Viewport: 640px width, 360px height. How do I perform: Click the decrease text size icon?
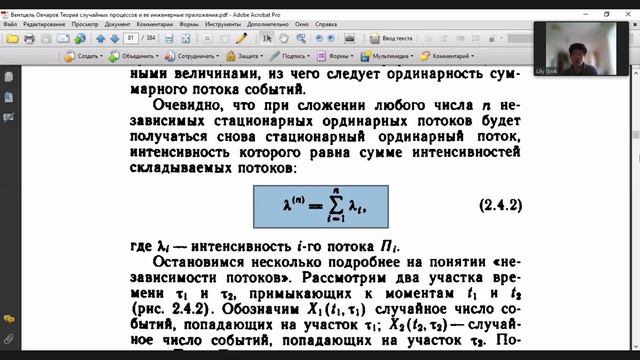pos(428,39)
